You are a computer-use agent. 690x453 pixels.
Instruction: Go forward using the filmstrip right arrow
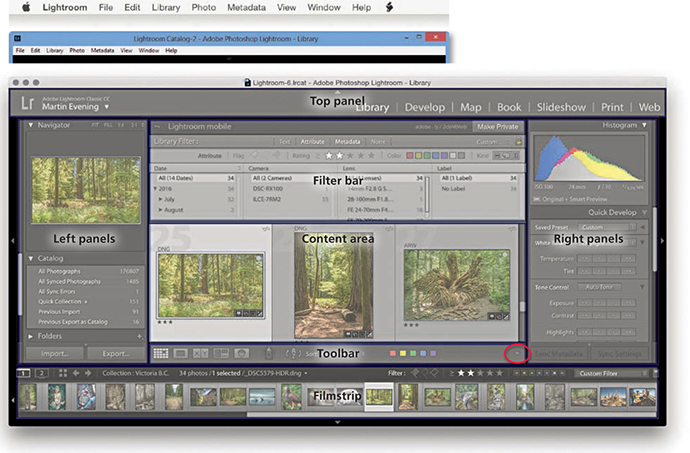pyautogui.click(x=88, y=373)
